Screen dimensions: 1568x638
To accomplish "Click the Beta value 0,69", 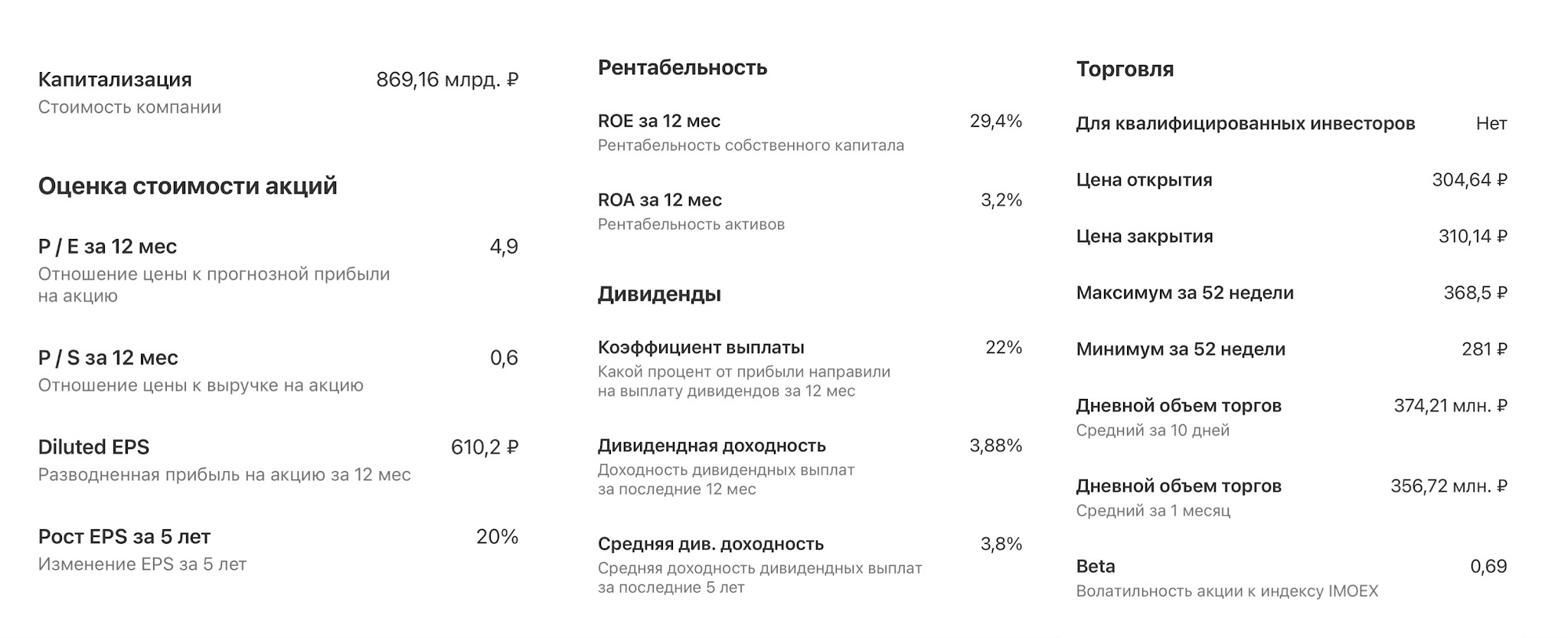I will tap(1488, 567).
